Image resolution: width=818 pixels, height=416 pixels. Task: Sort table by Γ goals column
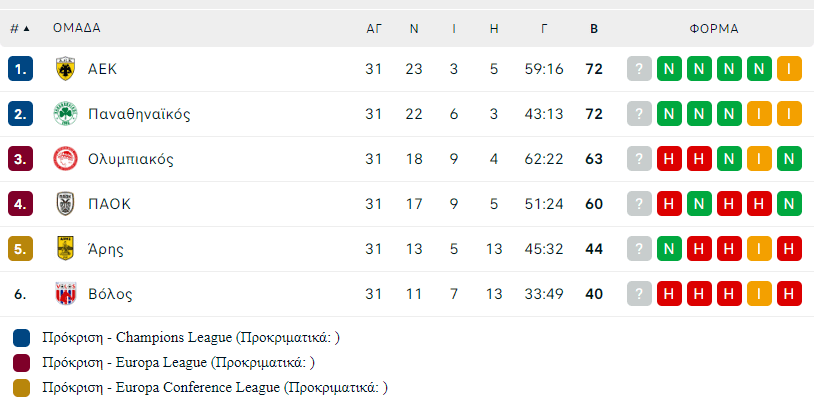544,28
